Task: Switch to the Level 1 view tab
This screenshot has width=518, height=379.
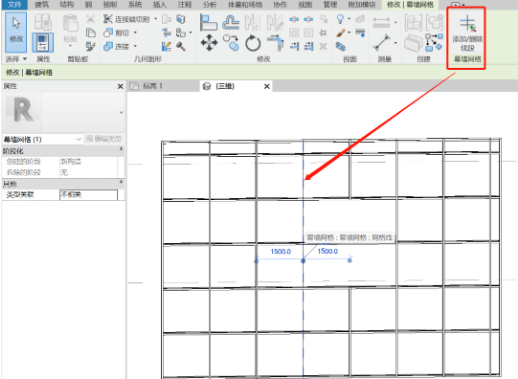Action: pos(152,86)
